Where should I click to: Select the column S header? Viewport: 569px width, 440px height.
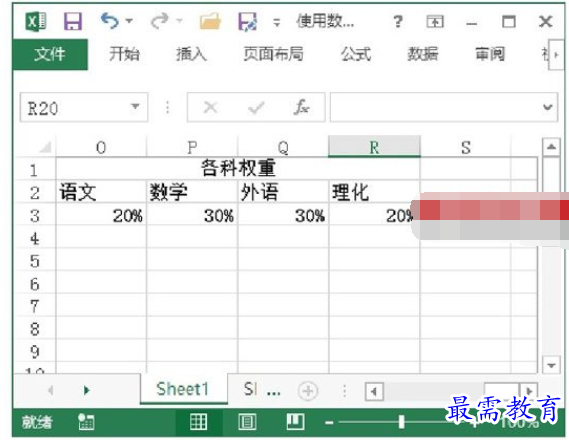coord(466,147)
